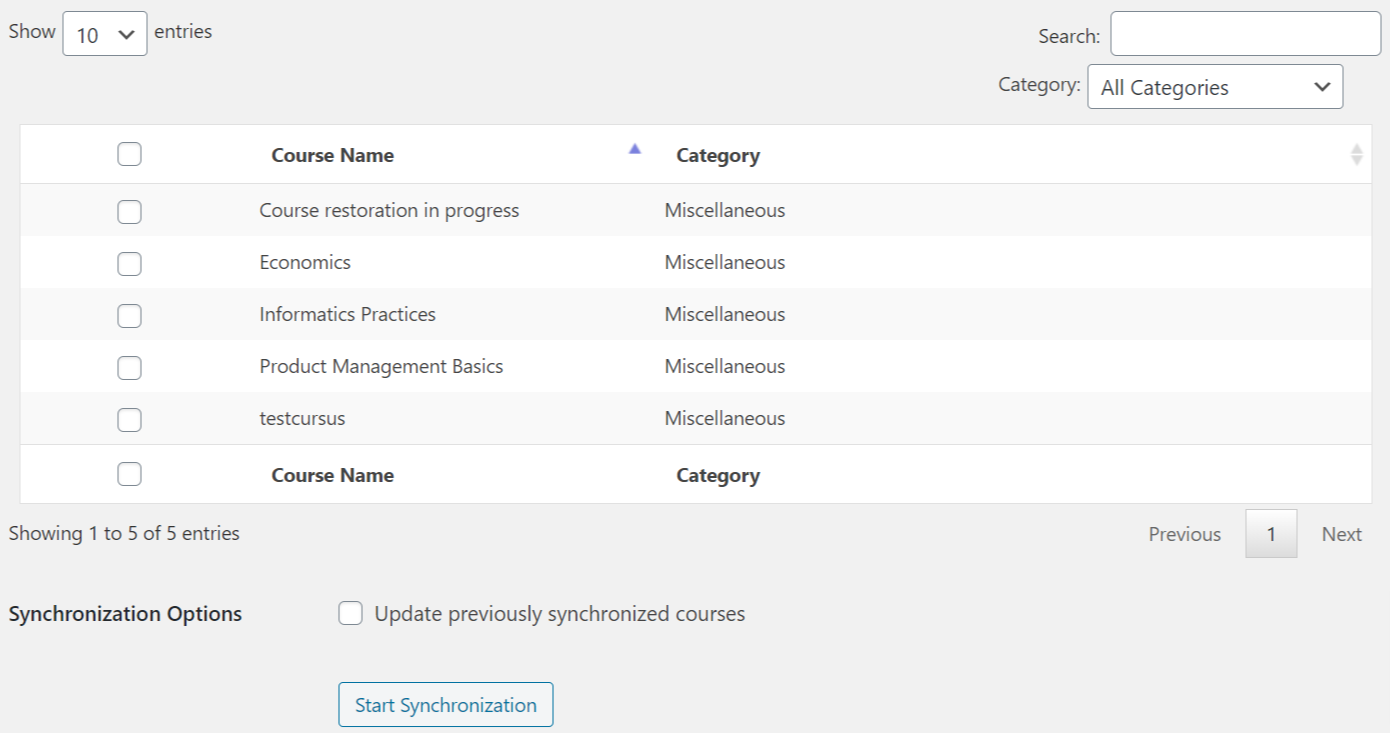
Task: Click the footer Course Name label
Action: [333, 475]
